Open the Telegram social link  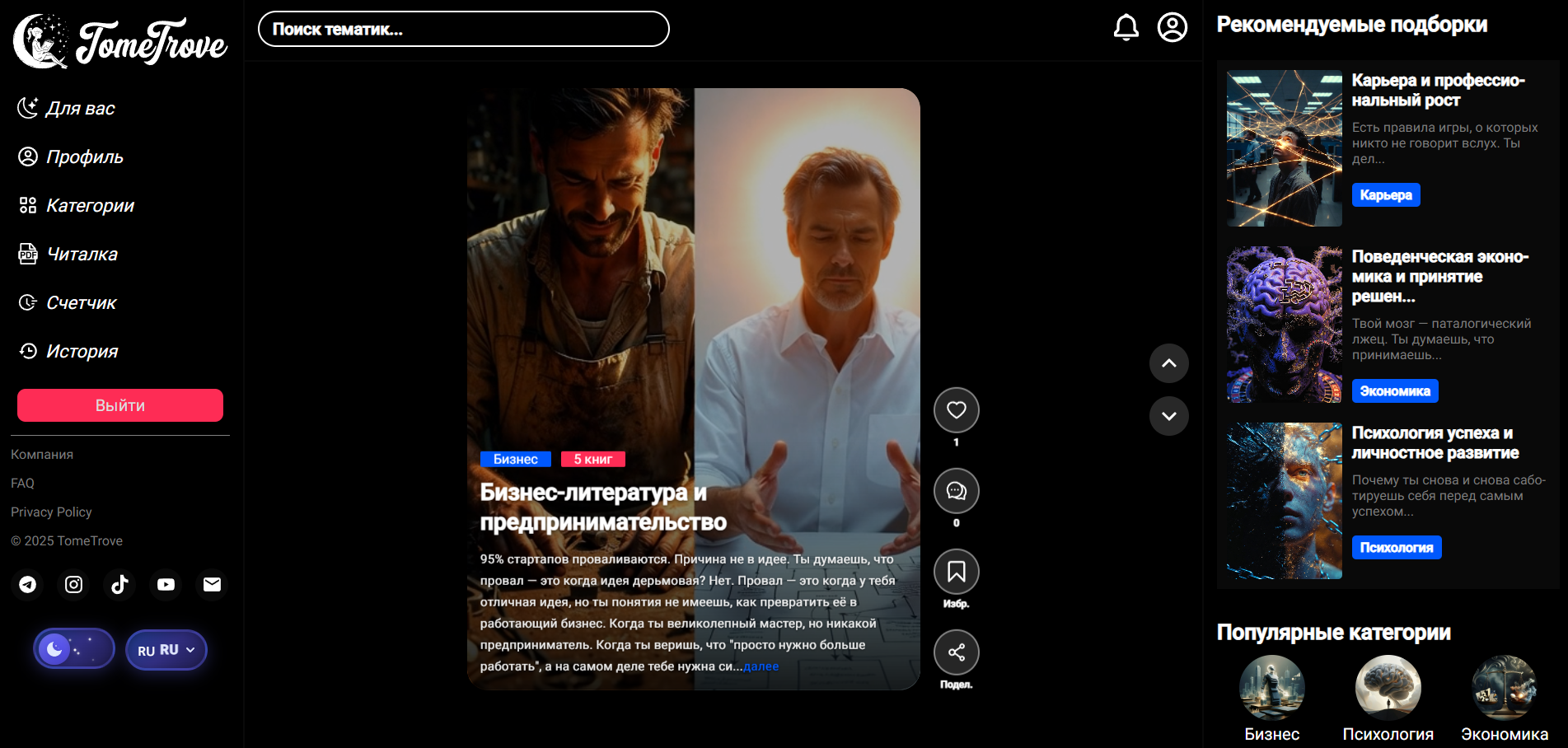pos(28,585)
